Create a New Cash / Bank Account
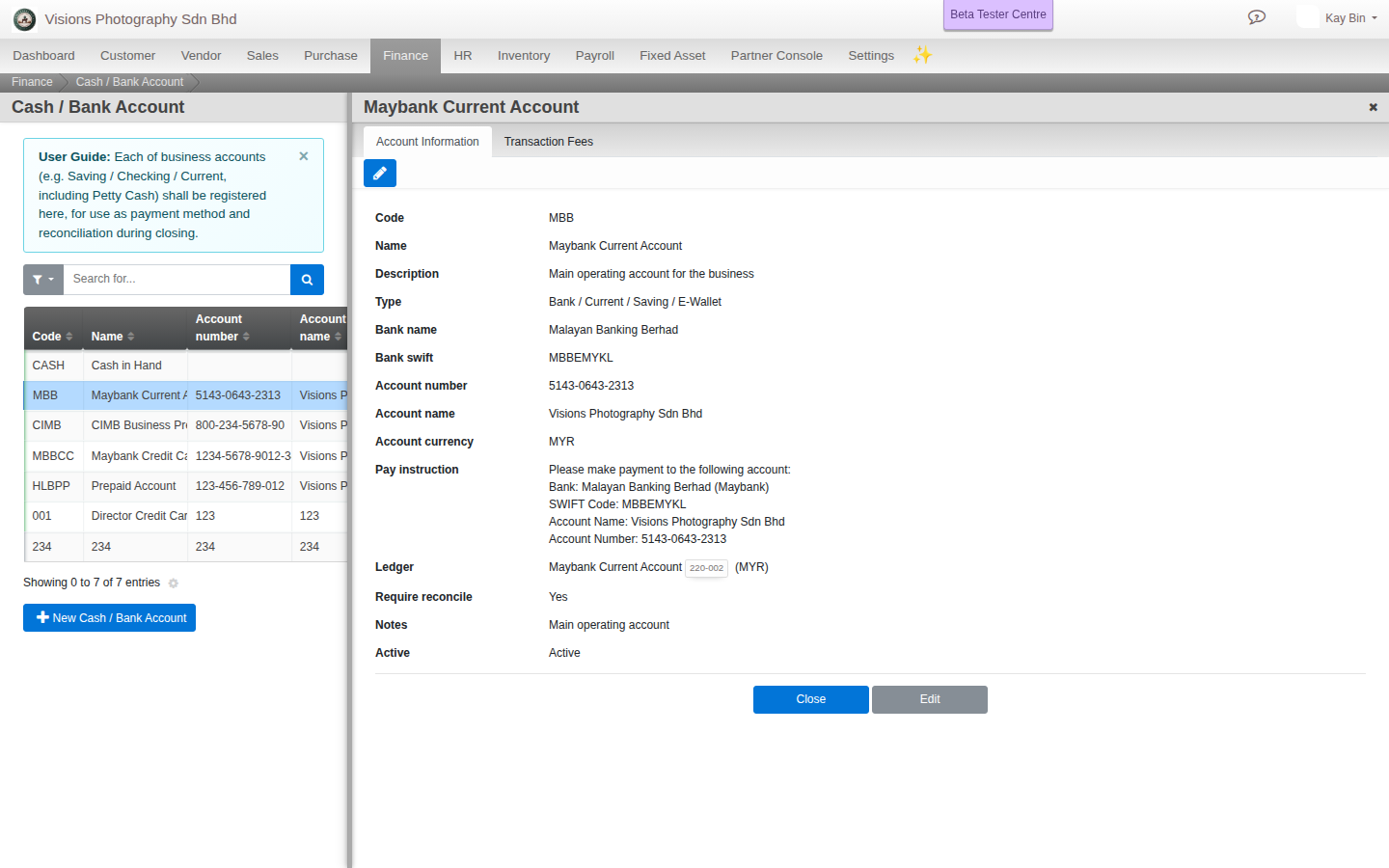Screen dimensions: 1389x868 tap(109, 618)
